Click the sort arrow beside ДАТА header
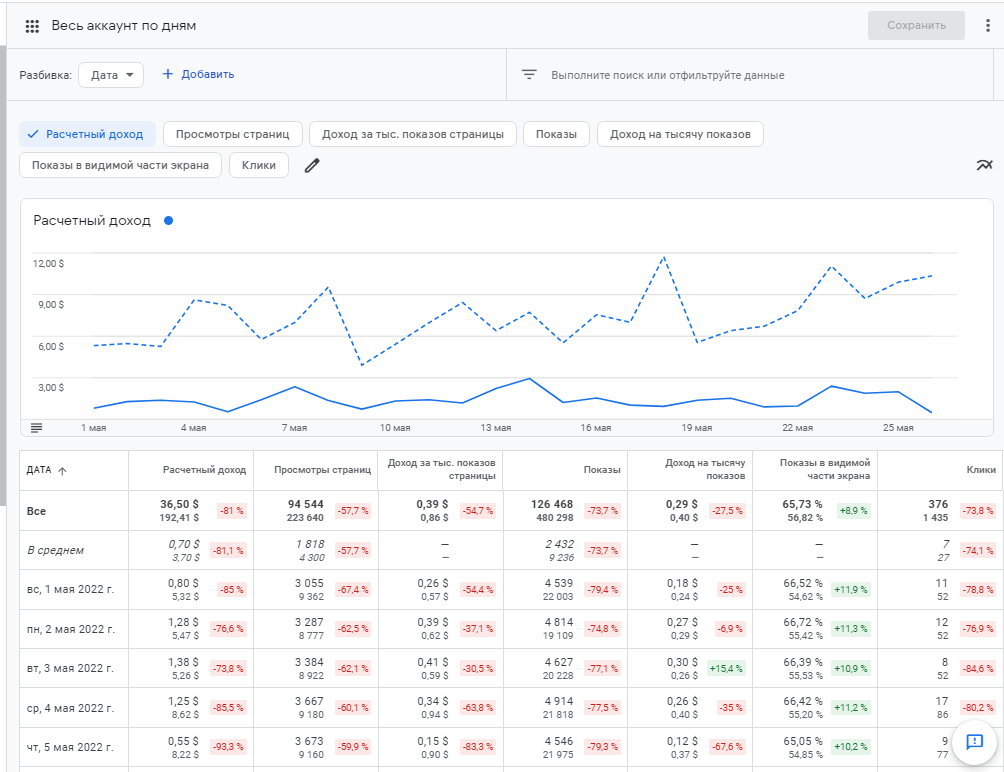Screen dimensions: 1004x772 pos(63,471)
